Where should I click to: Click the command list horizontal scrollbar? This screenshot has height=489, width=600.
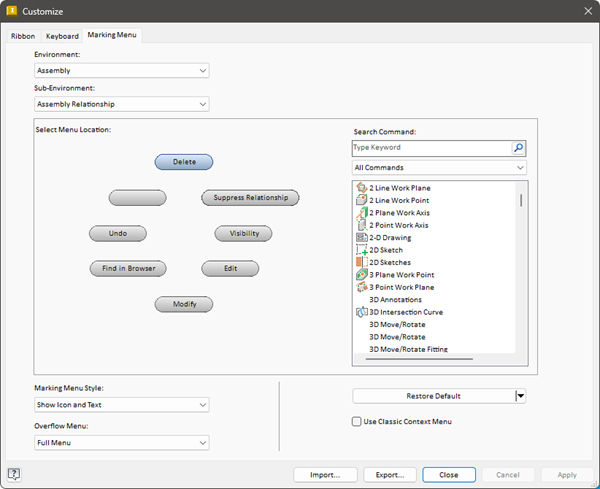[x=419, y=359]
